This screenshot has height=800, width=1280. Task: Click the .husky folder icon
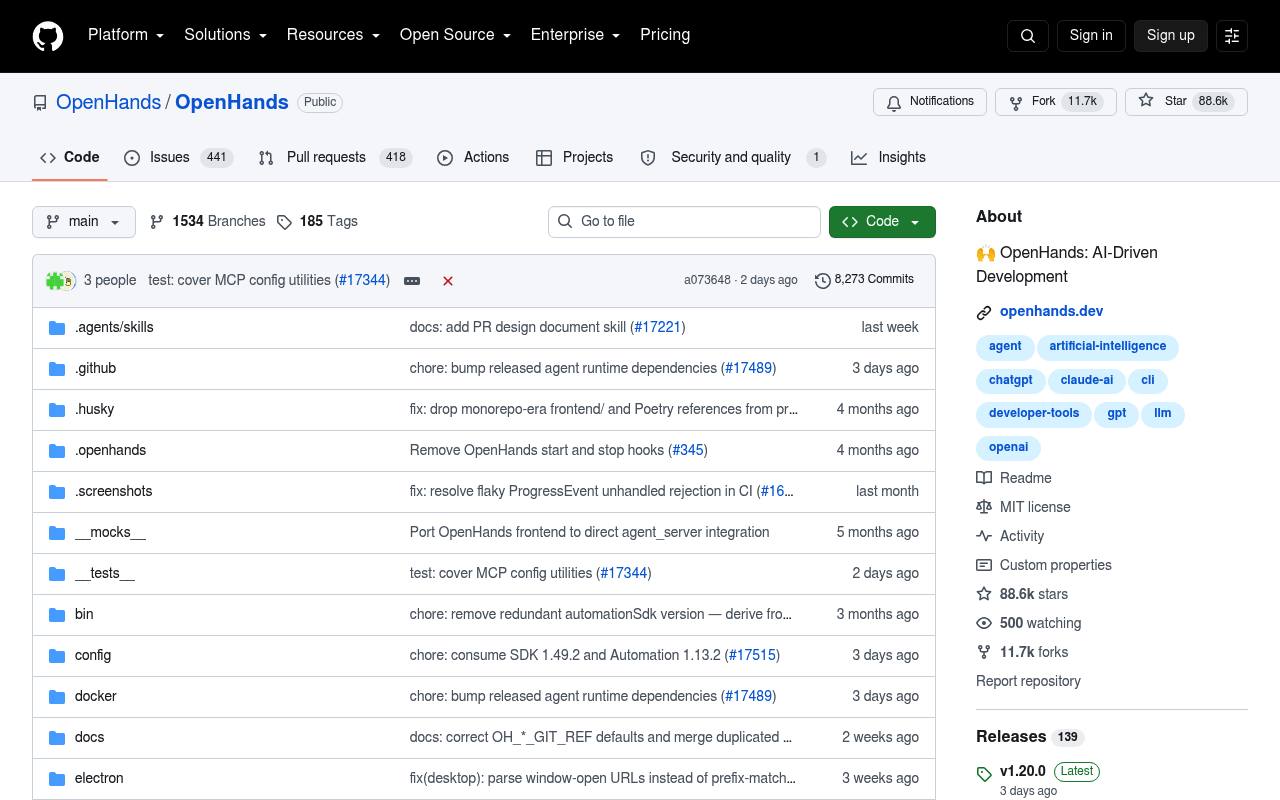[x=57, y=410]
